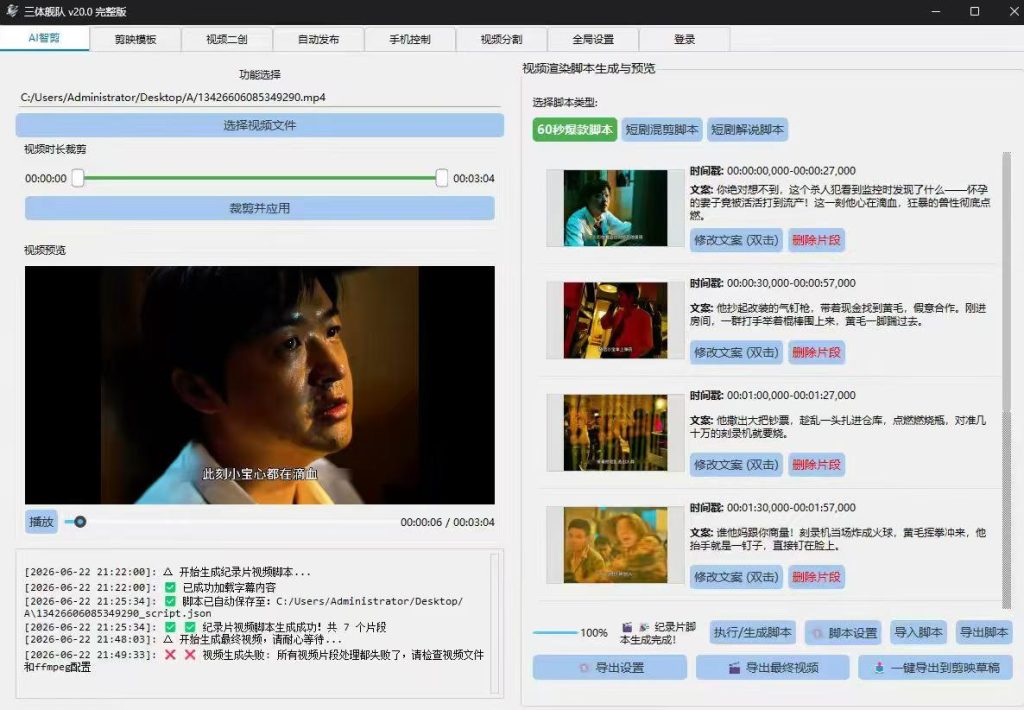Click the app logo icon in title bar
Viewport: 1024px width, 710px height.
(12, 10)
